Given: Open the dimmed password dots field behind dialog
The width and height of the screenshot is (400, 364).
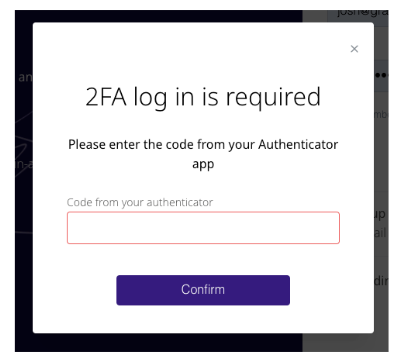Looking at the screenshot, I should (x=381, y=75).
